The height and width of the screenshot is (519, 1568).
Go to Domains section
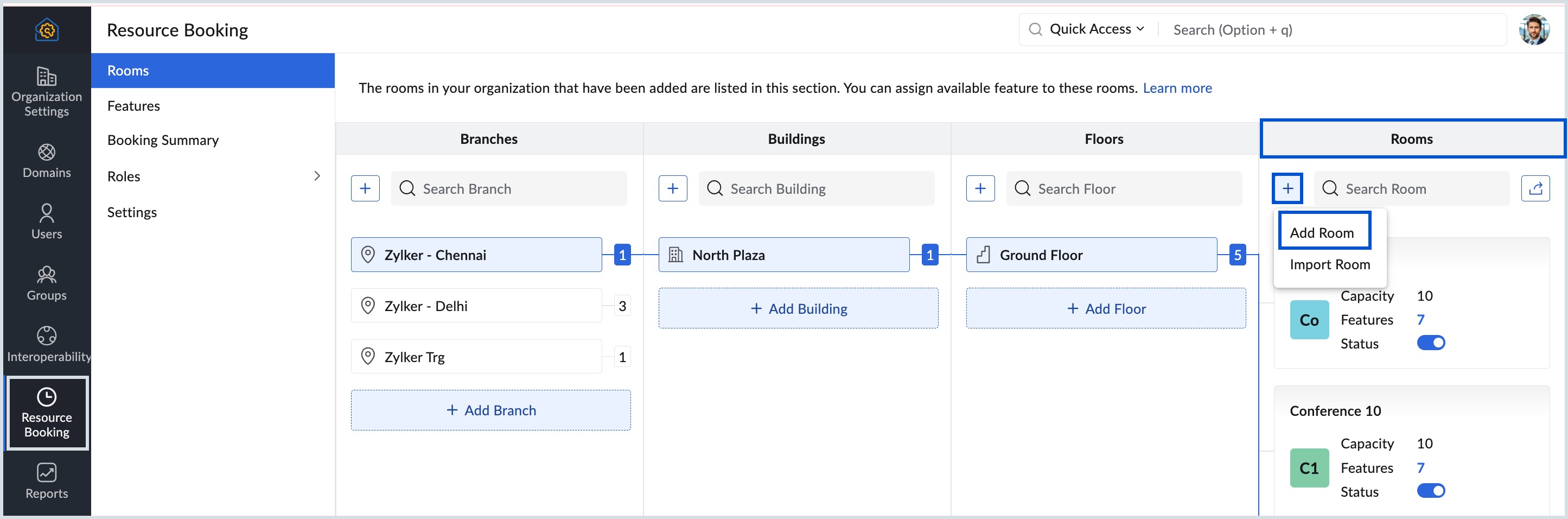click(x=46, y=160)
